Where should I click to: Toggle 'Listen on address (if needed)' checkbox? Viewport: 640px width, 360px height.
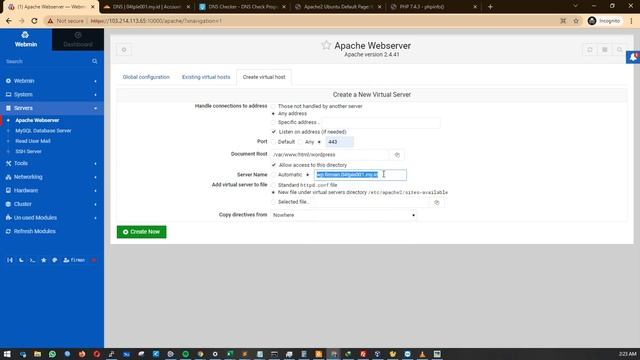(x=274, y=132)
